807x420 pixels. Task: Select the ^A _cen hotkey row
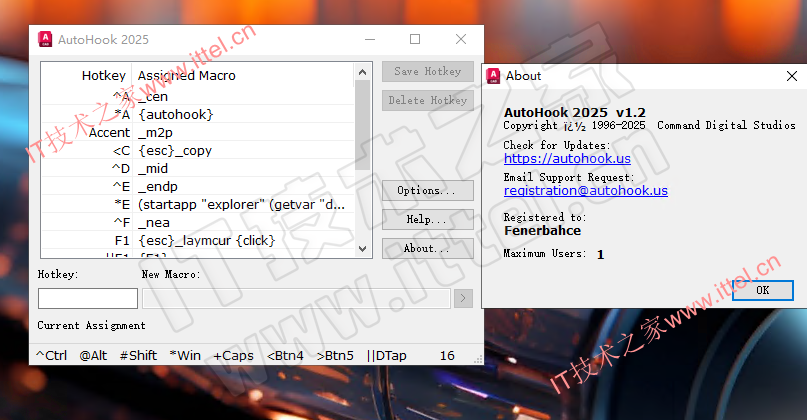tap(198, 96)
